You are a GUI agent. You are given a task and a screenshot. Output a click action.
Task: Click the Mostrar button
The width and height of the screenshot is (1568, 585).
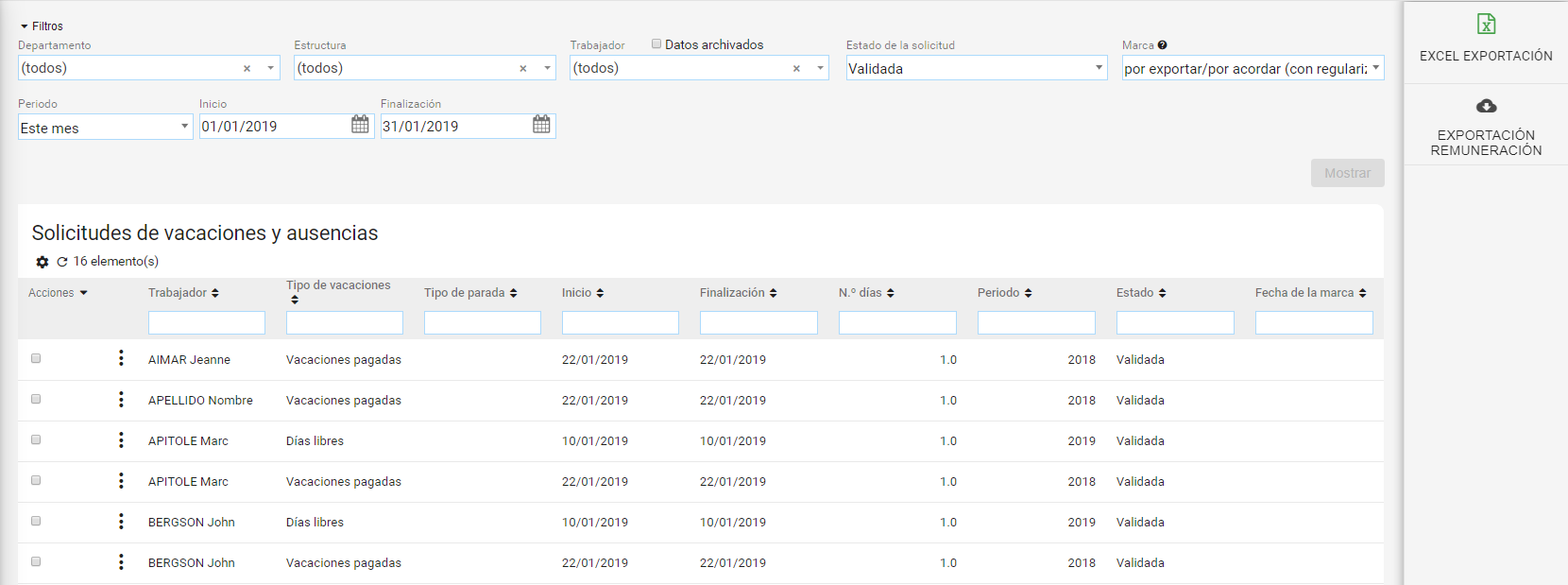(x=1347, y=173)
